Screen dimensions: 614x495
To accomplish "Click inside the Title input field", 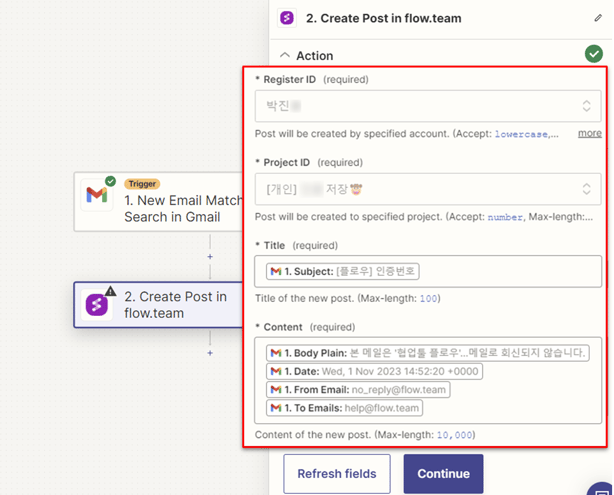I will tap(510, 271).
